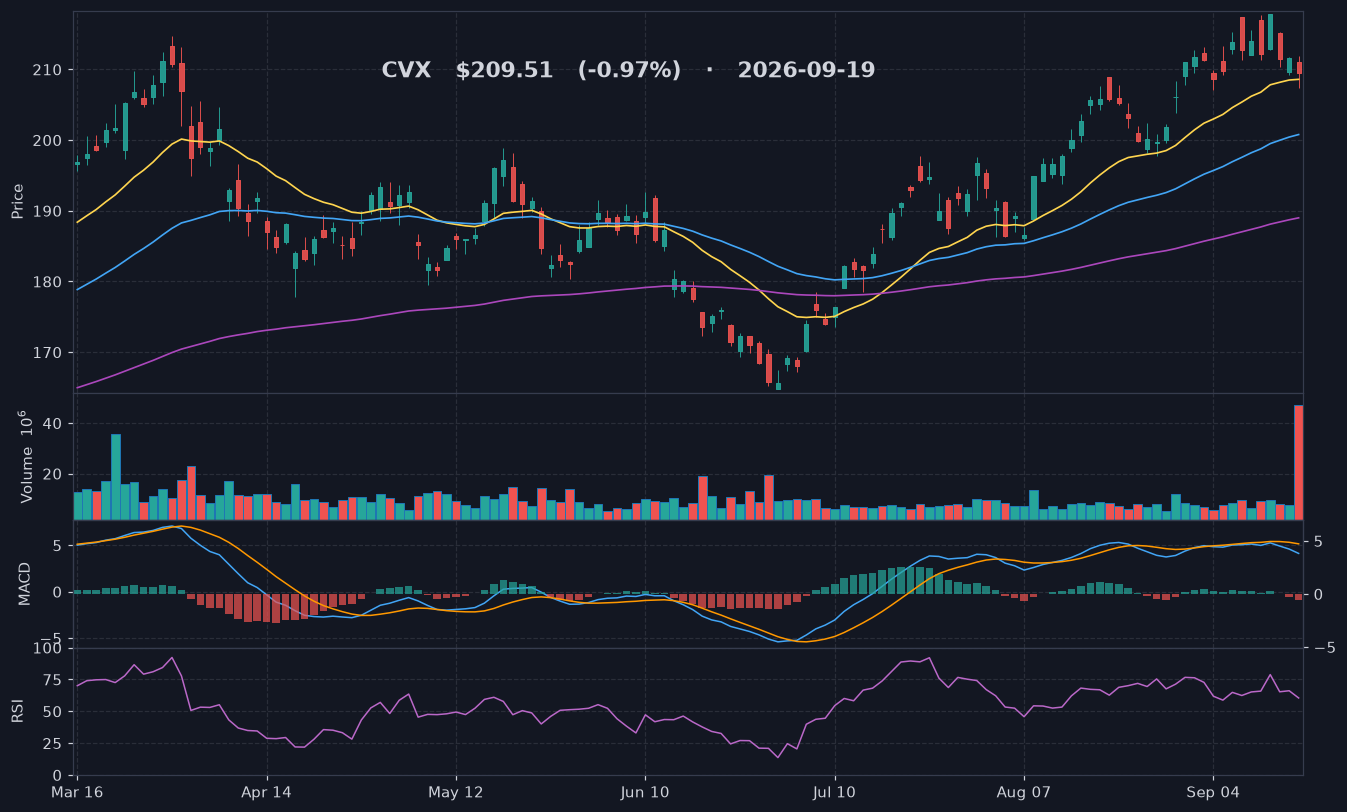The width and height of the screenshot is (1347, 812).
Task: Click the CVX ticker symbol in title
Action: tap(406, 71)
